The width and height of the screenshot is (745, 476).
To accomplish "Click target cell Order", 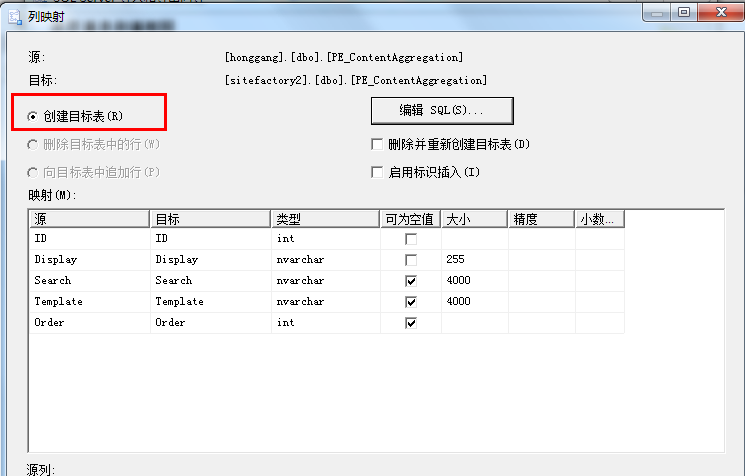I will pos(210,323).
